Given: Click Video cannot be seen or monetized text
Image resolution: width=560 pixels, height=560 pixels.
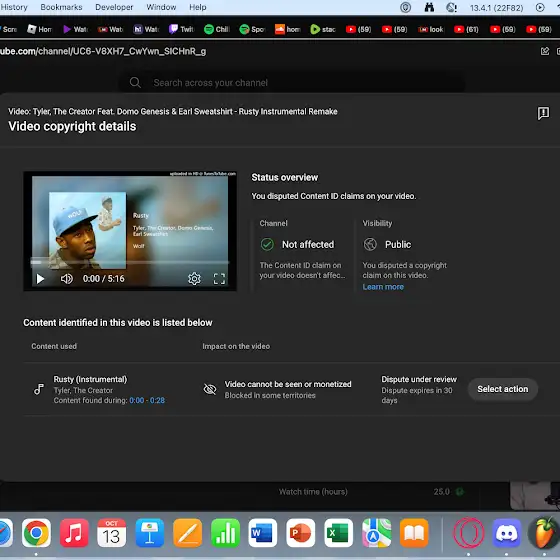Looking at the screenshot, I should coord(288,384).
